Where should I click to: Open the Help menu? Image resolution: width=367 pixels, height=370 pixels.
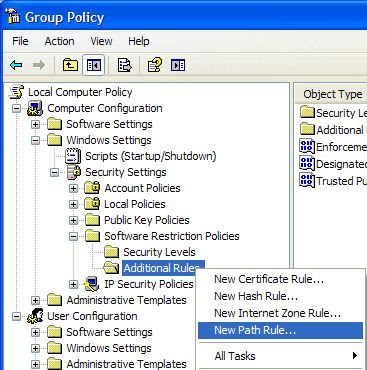139,41
